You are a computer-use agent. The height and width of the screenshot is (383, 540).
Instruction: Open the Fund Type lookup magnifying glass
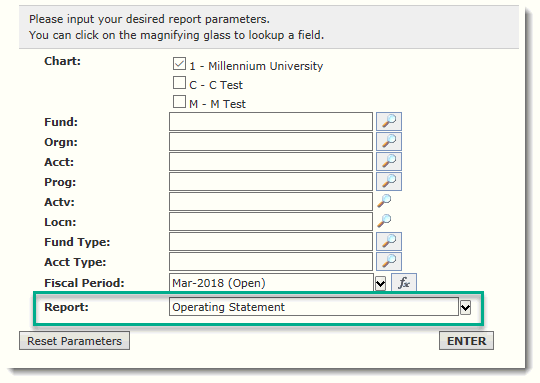389,241
